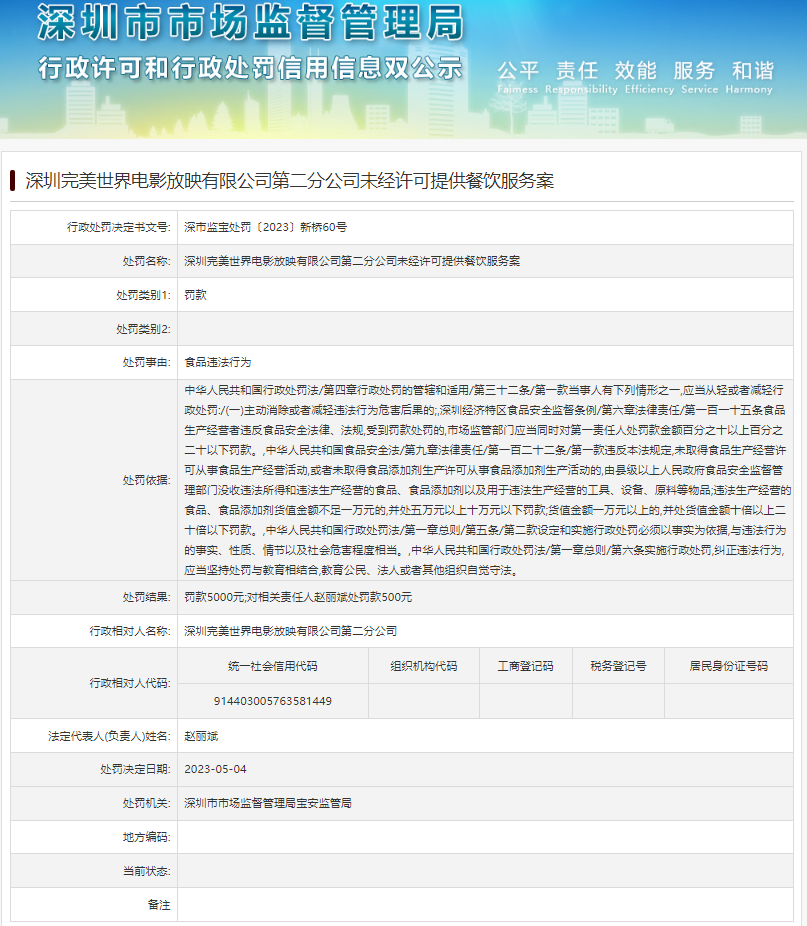Click the label 处罚类别2
The image size is (807, 926).
click(x=143, y=329)
